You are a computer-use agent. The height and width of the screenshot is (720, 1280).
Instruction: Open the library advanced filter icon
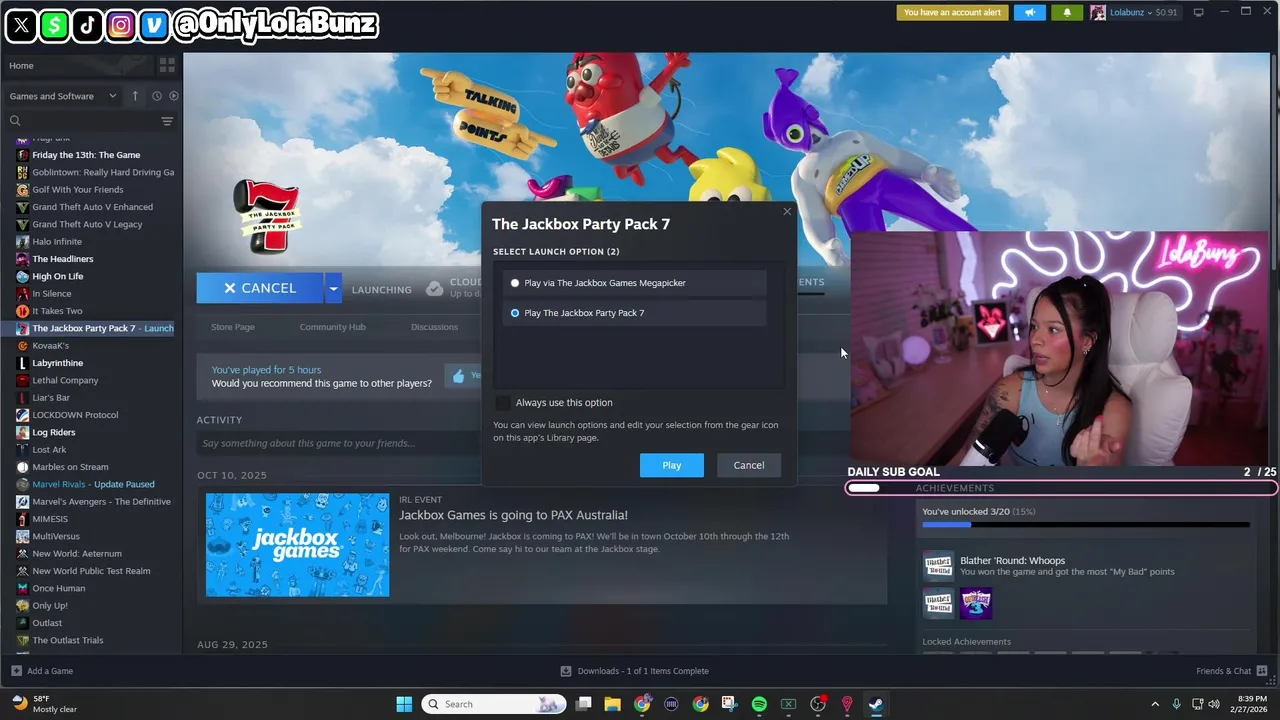[x=167, y=121]
